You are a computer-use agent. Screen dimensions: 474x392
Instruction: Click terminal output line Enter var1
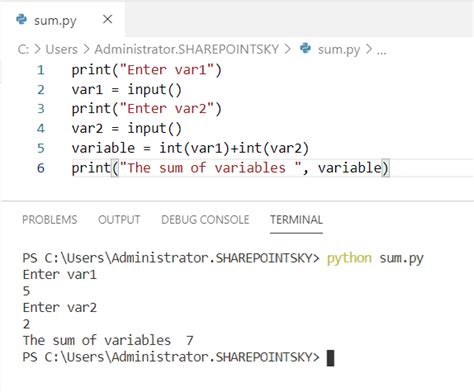[60, 275]
